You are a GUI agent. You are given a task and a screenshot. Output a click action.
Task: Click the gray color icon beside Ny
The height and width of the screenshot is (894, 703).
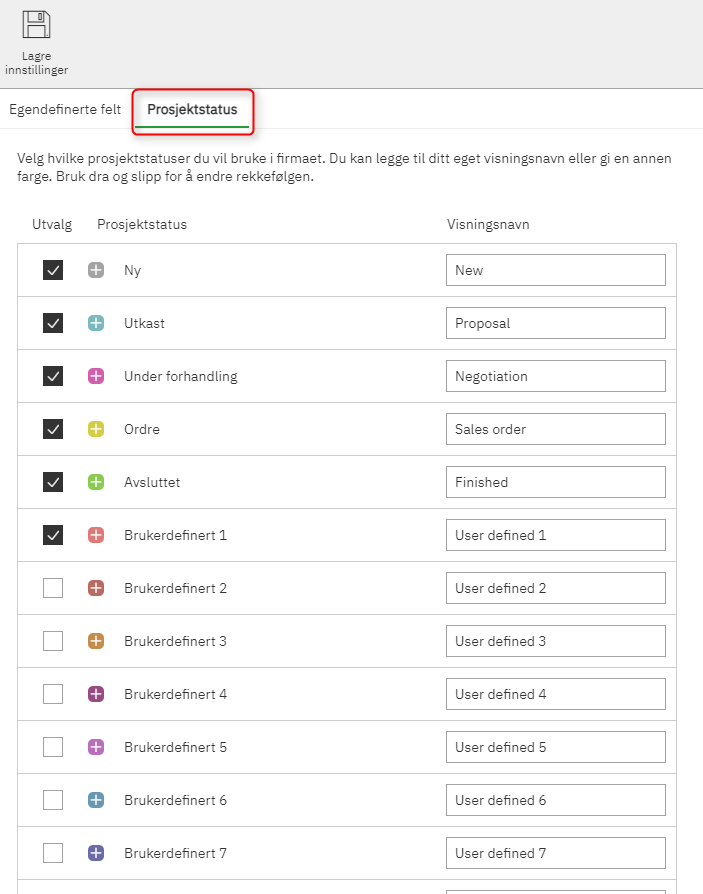pyautogui.click(x=96, y=270)
